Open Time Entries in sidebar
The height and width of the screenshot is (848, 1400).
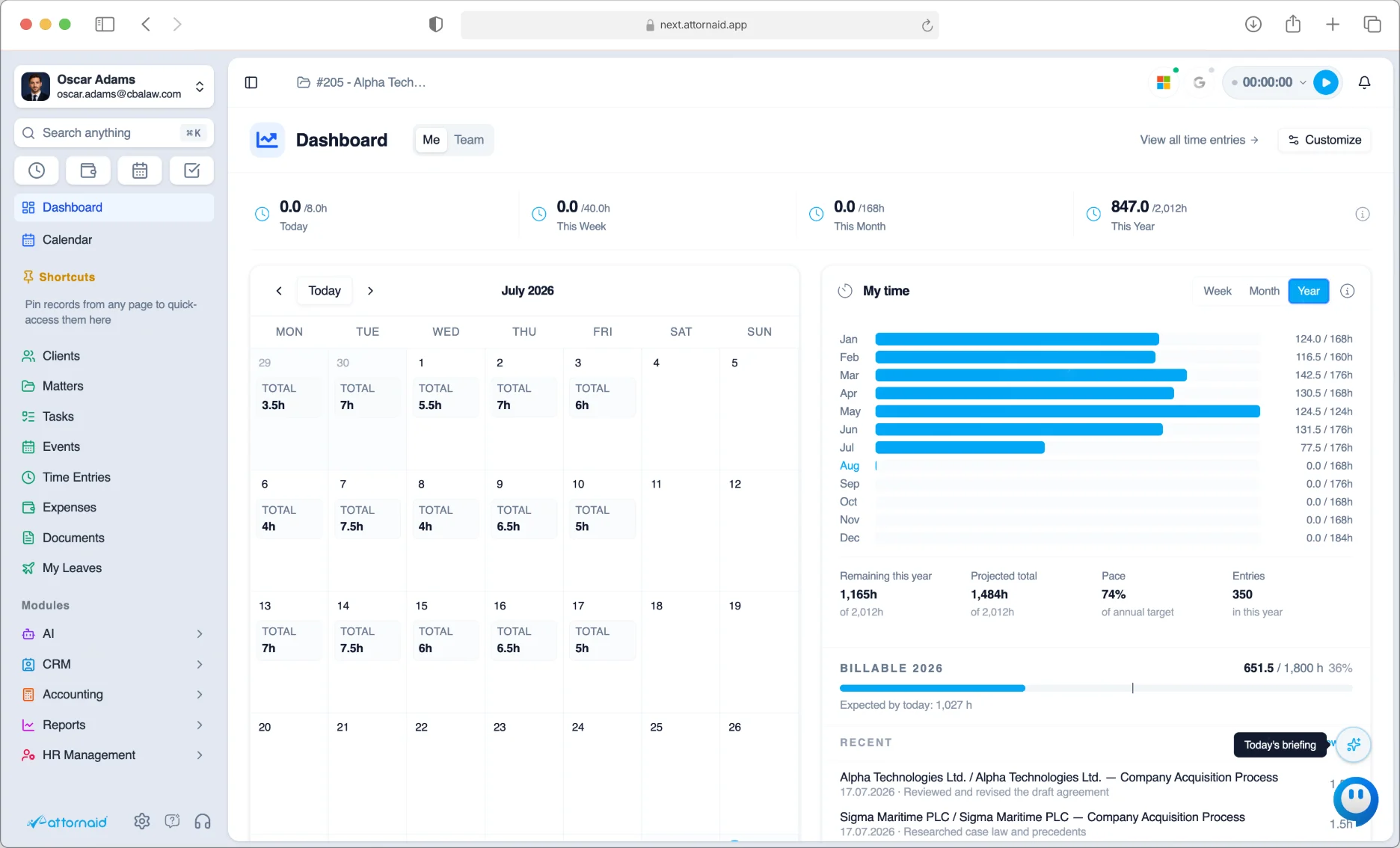(114, 477)
